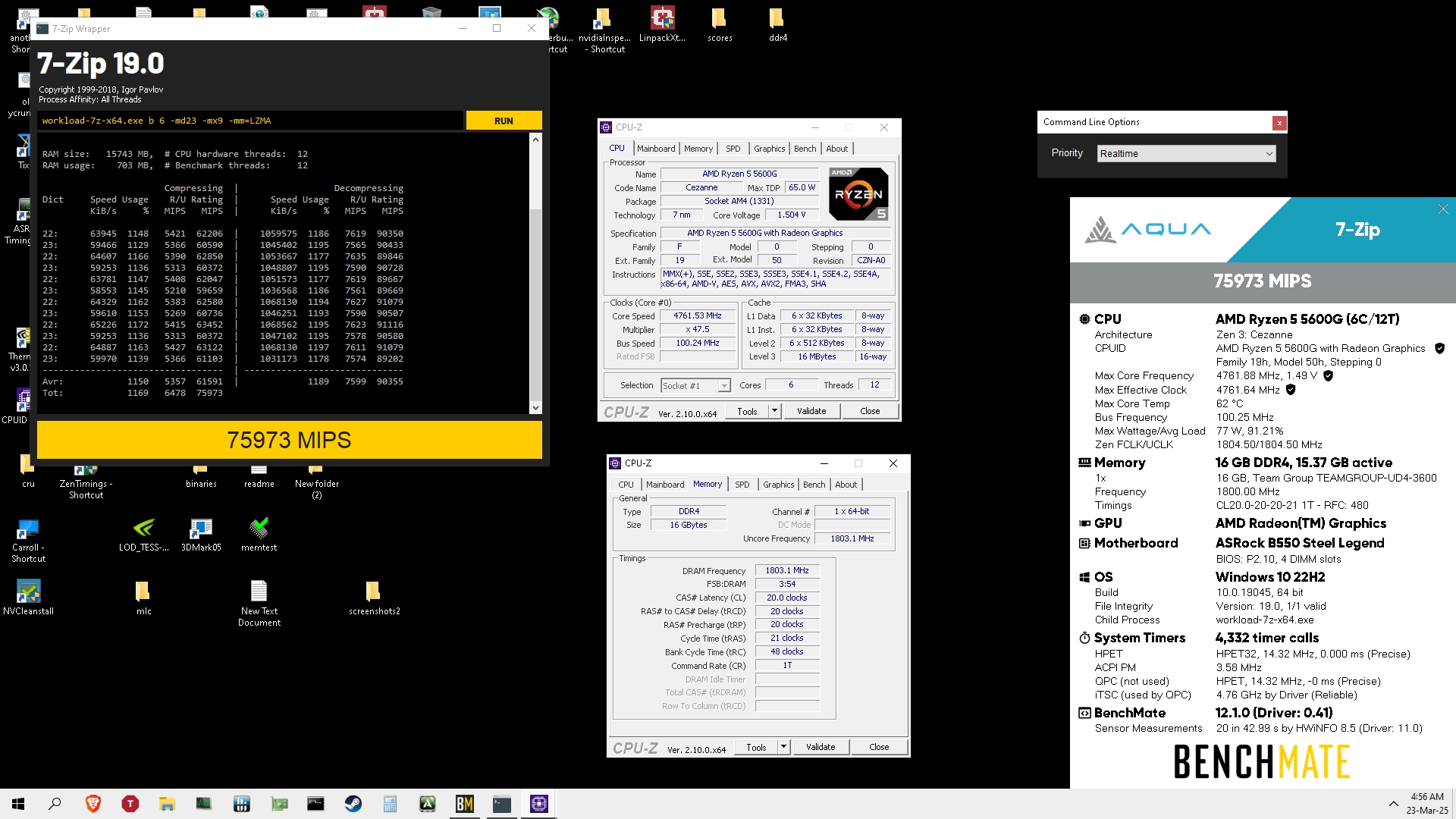The image size is (1456, 819).
Task: Open the Calculator icon in the taskbar
Action: point(390,804)
